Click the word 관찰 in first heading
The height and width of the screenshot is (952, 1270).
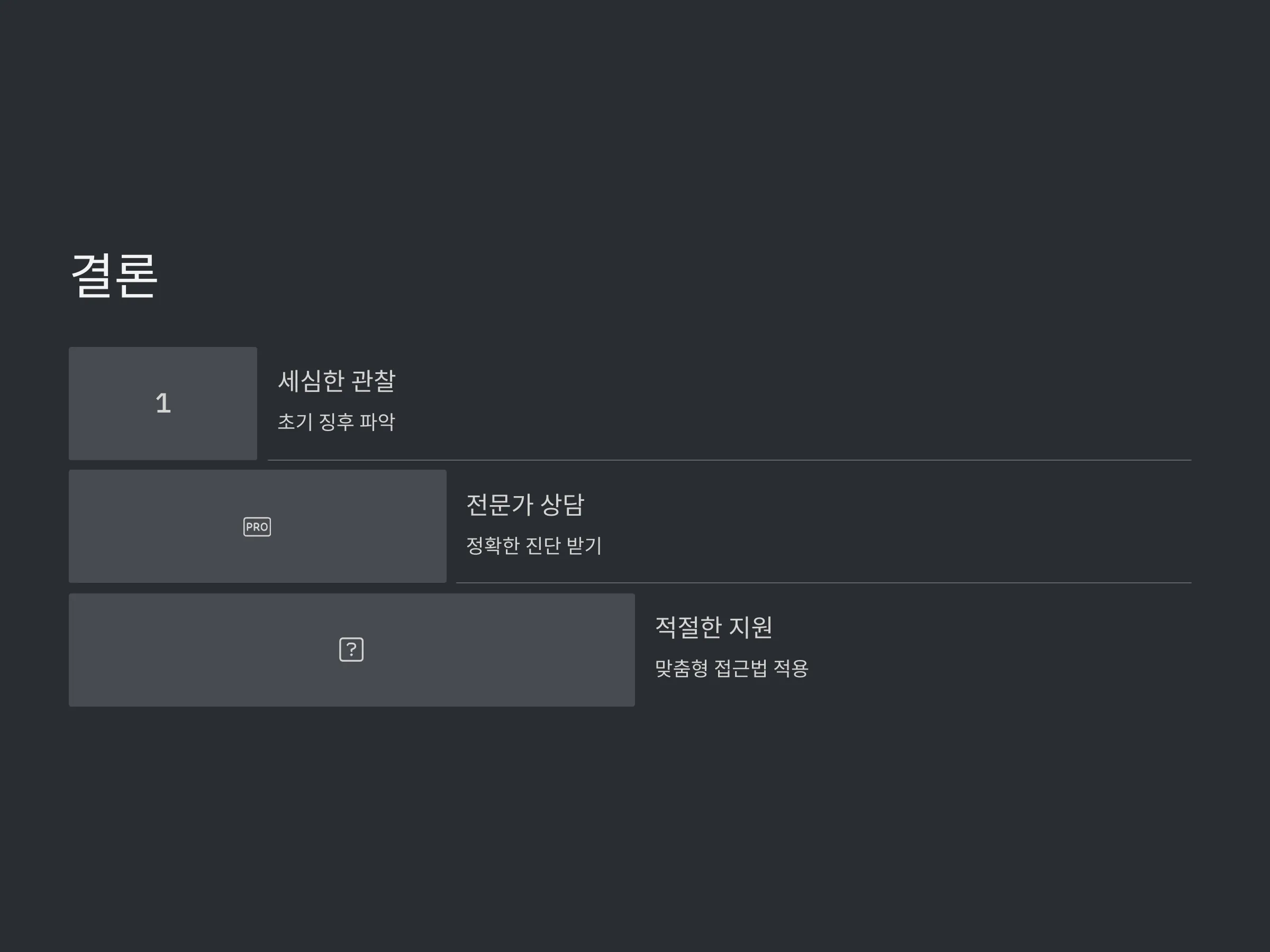373,381
